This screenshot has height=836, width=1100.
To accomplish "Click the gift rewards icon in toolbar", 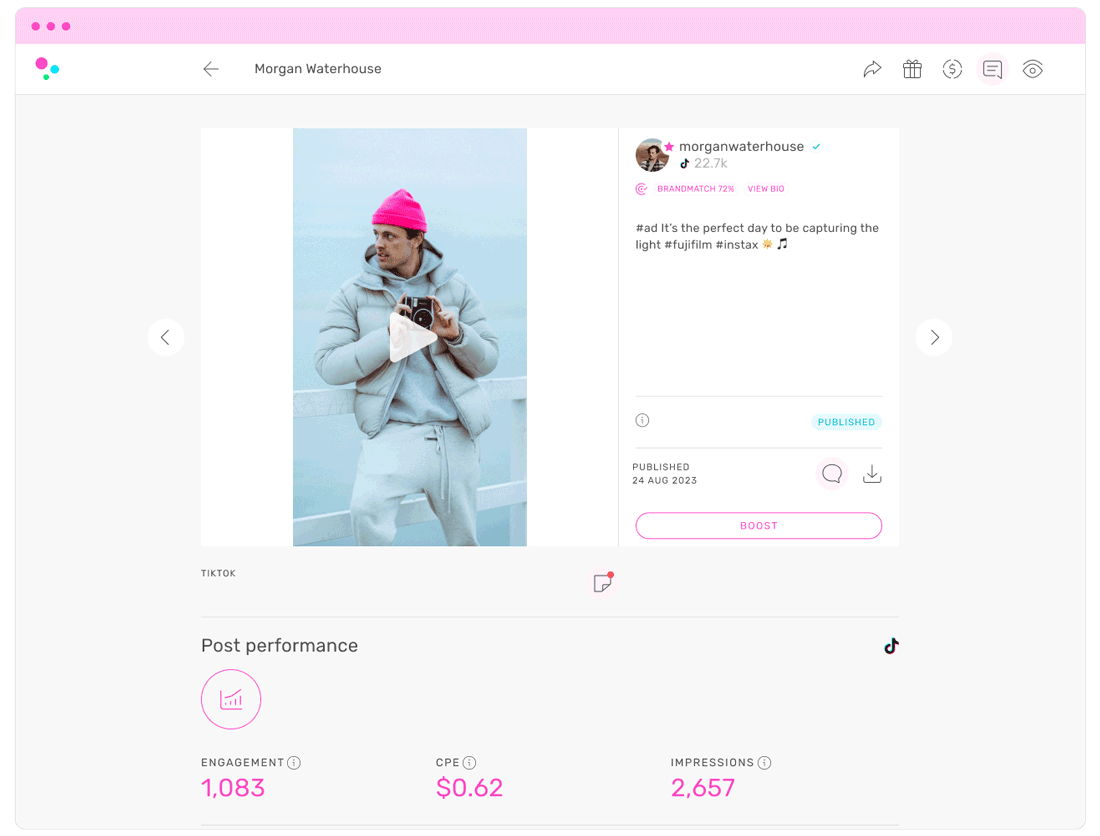I will click(911, 68).
